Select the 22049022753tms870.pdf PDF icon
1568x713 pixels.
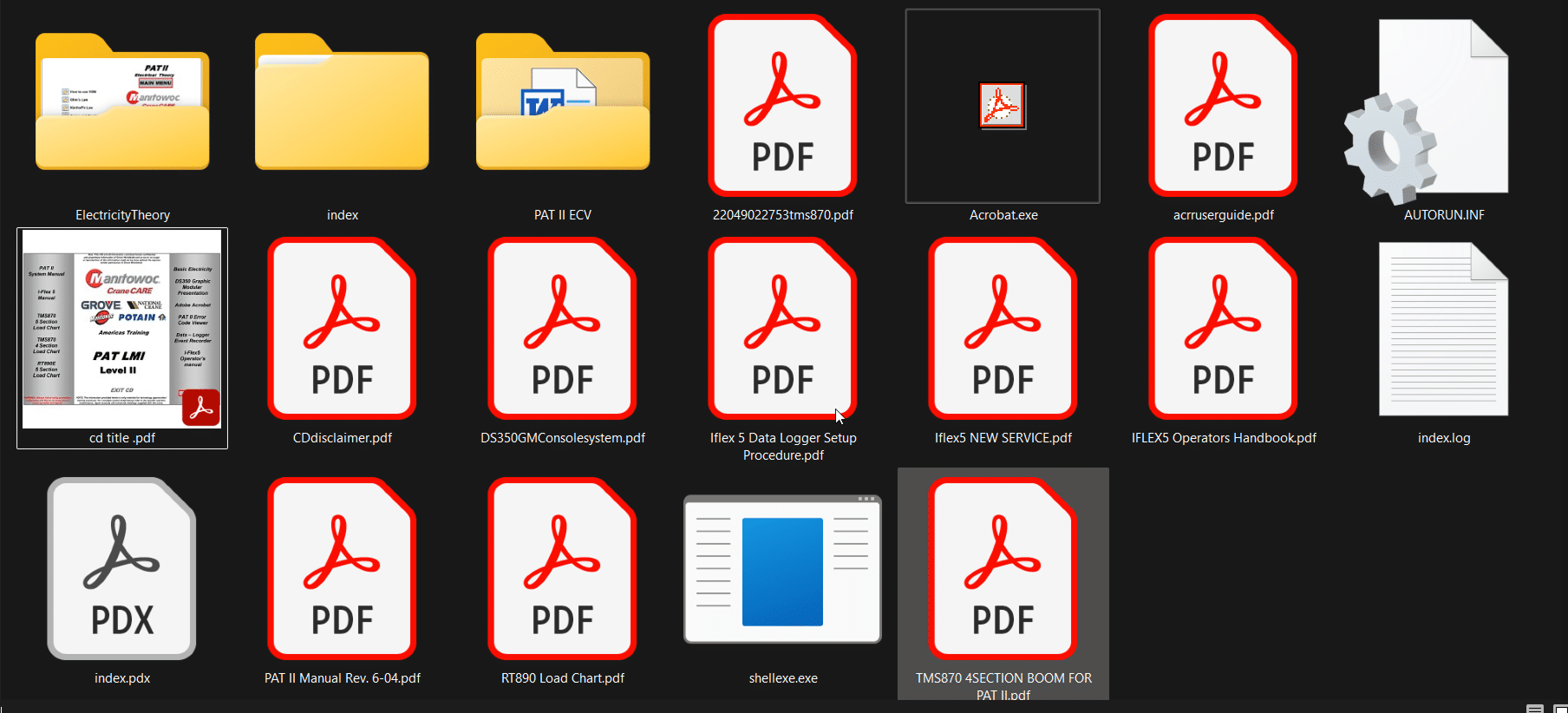coord(783,106)
